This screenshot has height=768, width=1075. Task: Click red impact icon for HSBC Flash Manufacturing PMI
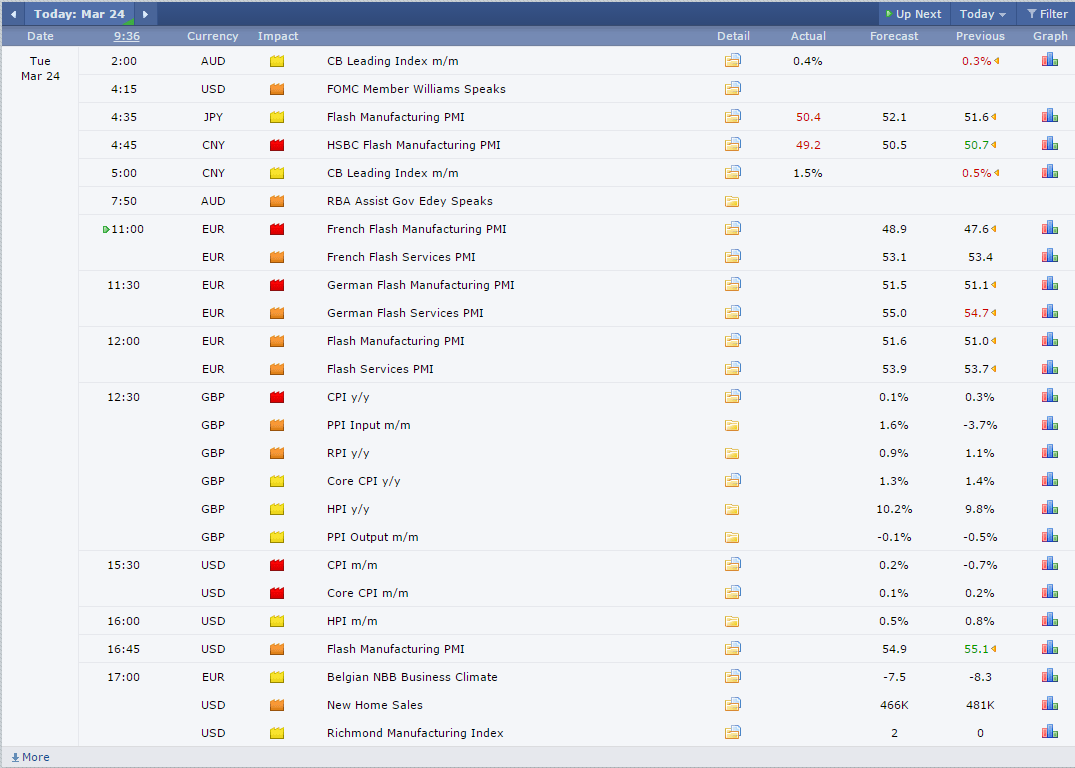277,145
